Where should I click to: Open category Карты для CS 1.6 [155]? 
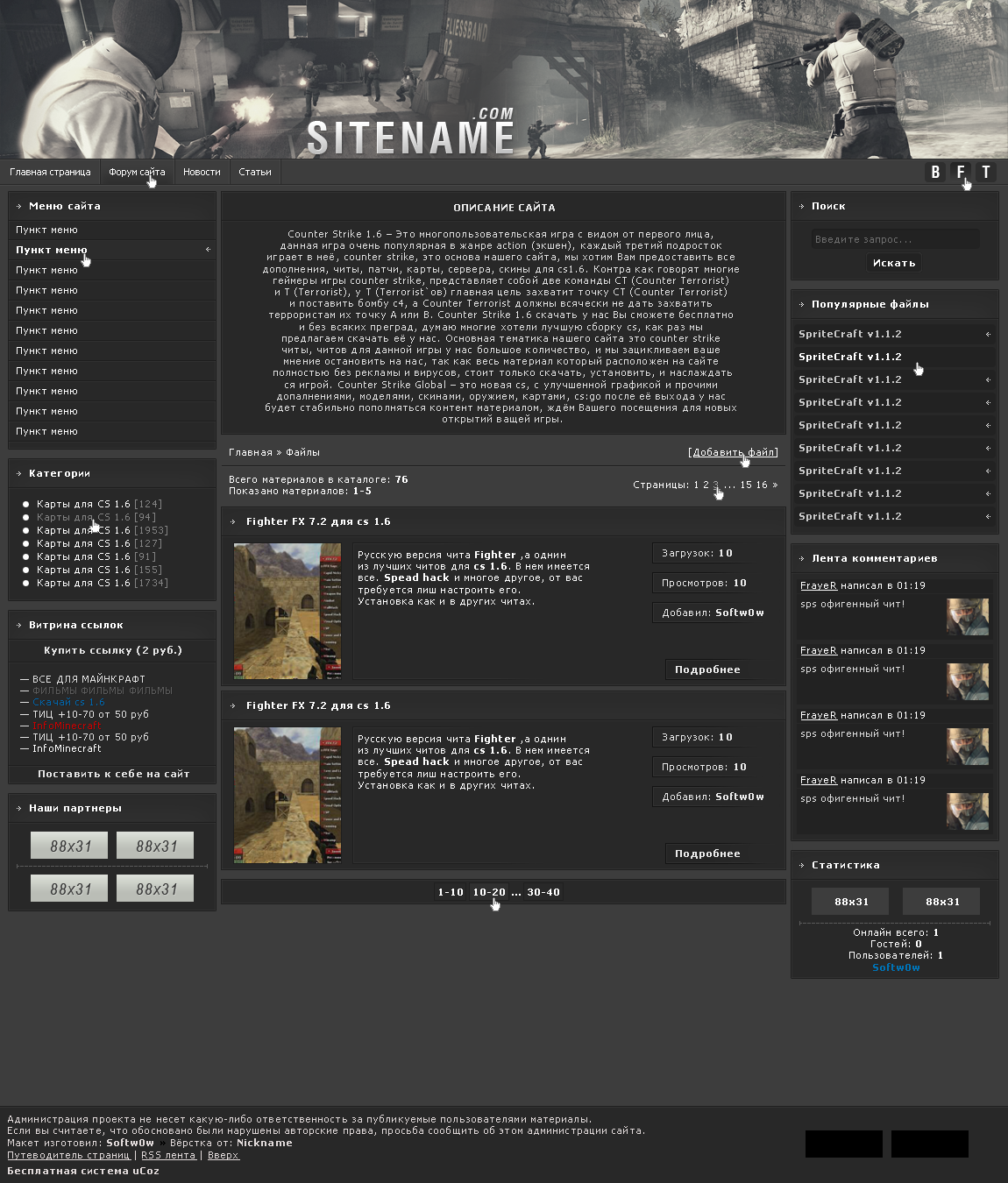tap(99, 570)
